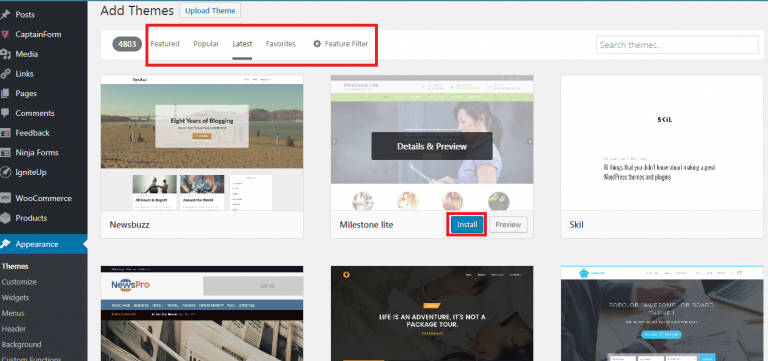Open the adventure travel theme thumbnail
Image resolution: width=768 pixels, height=361 pixels.
tap(432, 313)
